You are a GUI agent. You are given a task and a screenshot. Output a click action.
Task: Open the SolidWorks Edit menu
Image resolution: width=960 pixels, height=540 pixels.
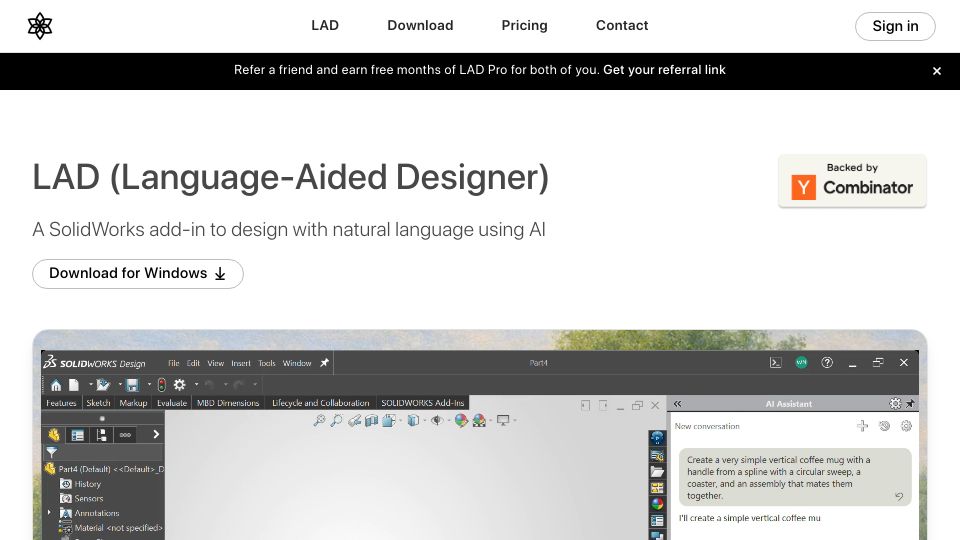point(193,363)
